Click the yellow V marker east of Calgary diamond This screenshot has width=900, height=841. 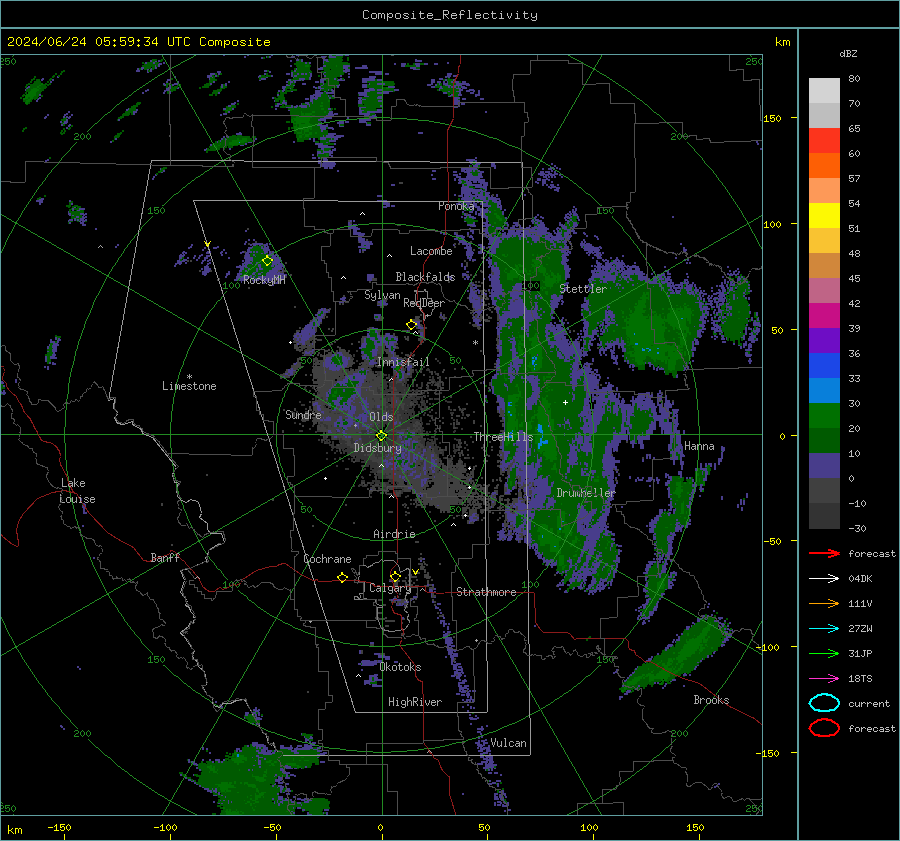(x=415, y=572)
